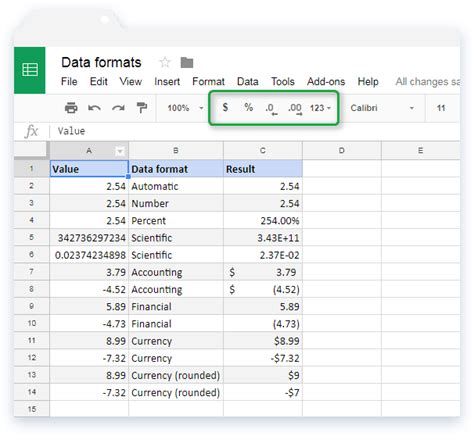Select cell with value 0.02374234898
This screenshot has height=436, width=474.
click(x=89, y=255)
